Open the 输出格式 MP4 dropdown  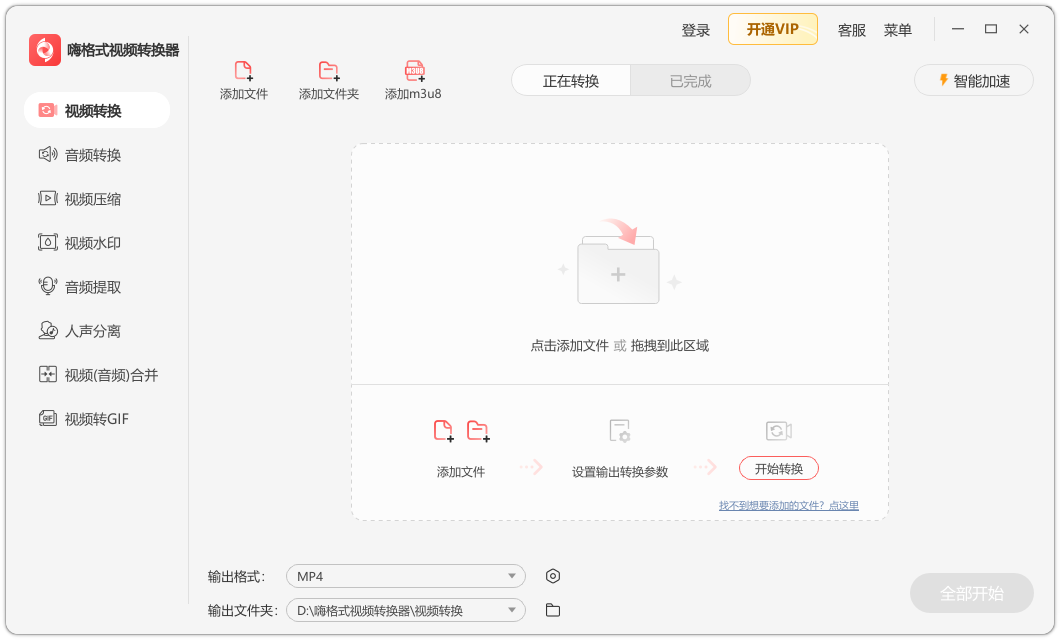point(405,576)
